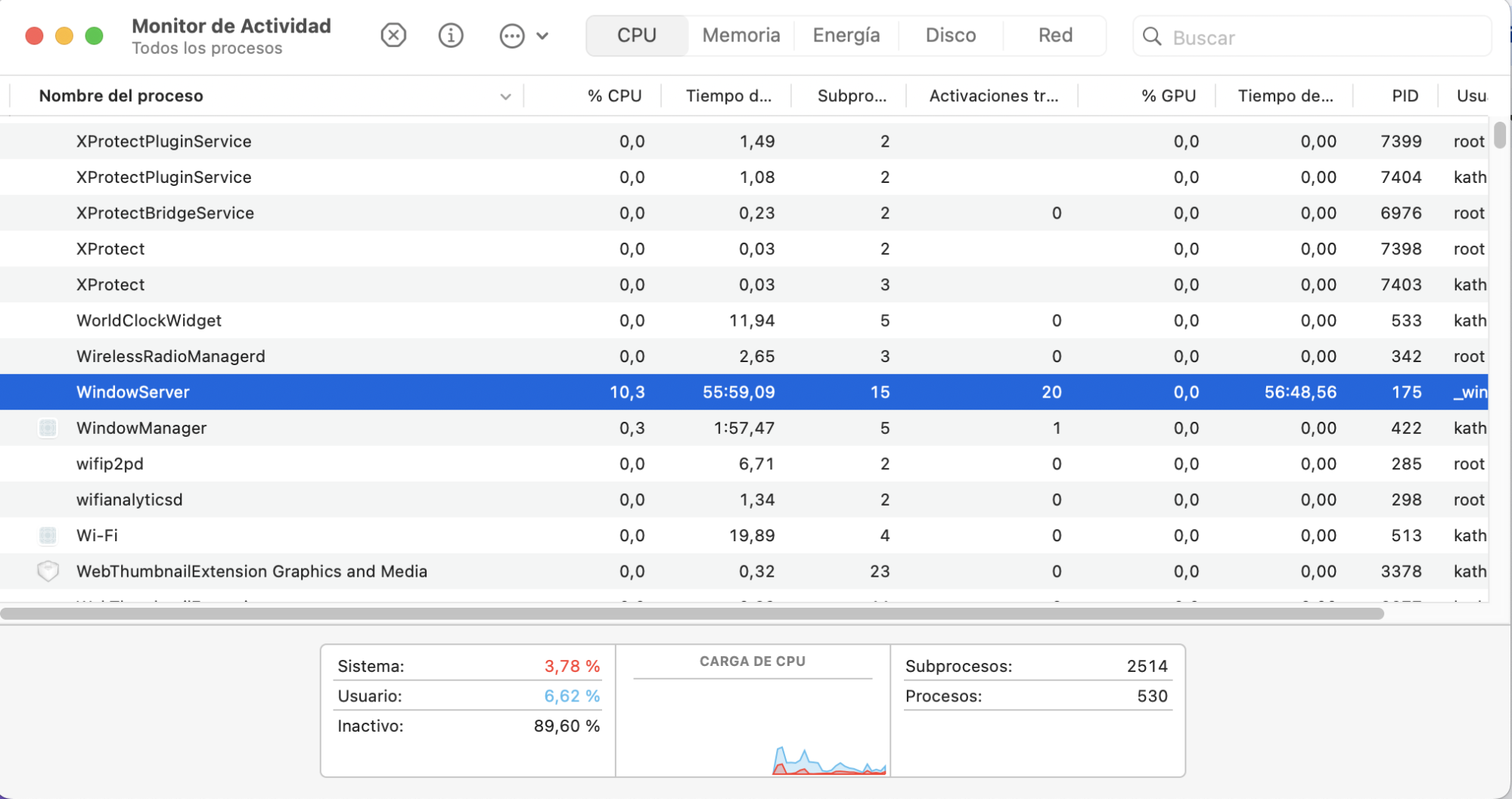Select XProtectPluginService row with PID 7404
The height and width of the screenshot is (799, 1512).
point(744,177)
